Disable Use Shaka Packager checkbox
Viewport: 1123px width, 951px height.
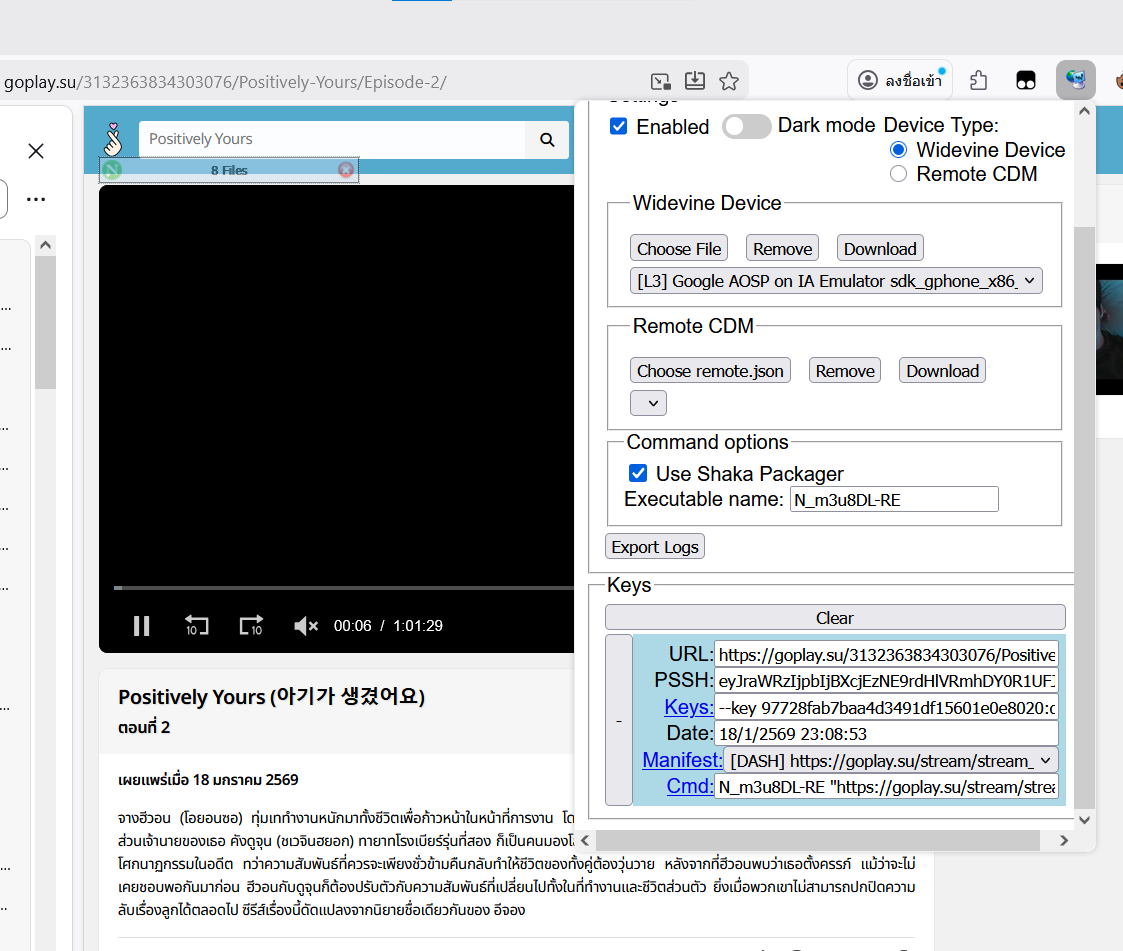tap(637, 473)
